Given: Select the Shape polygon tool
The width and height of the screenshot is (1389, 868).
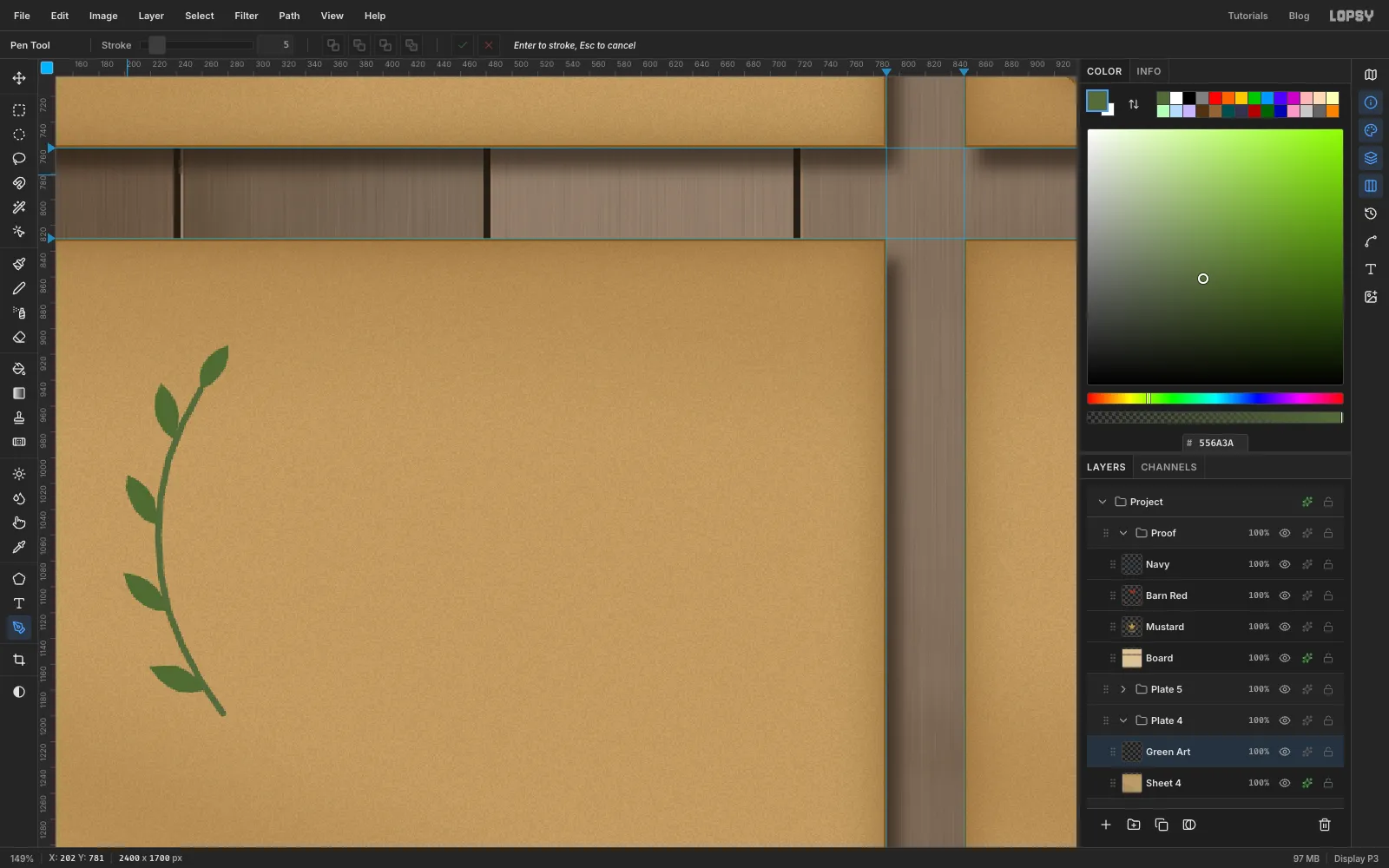Looking at the screenshot, I should click(19, 579).
